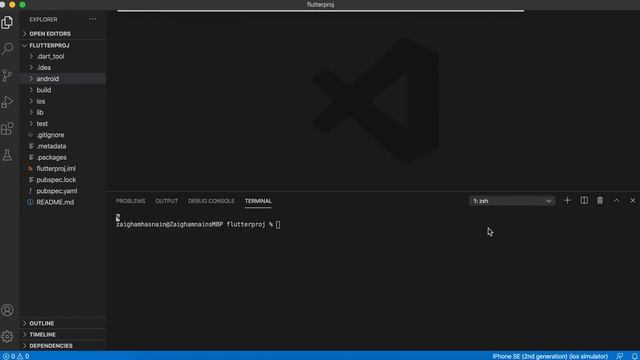
Task: Open Explorer more actions ellipsis
Action: point(93,19)
